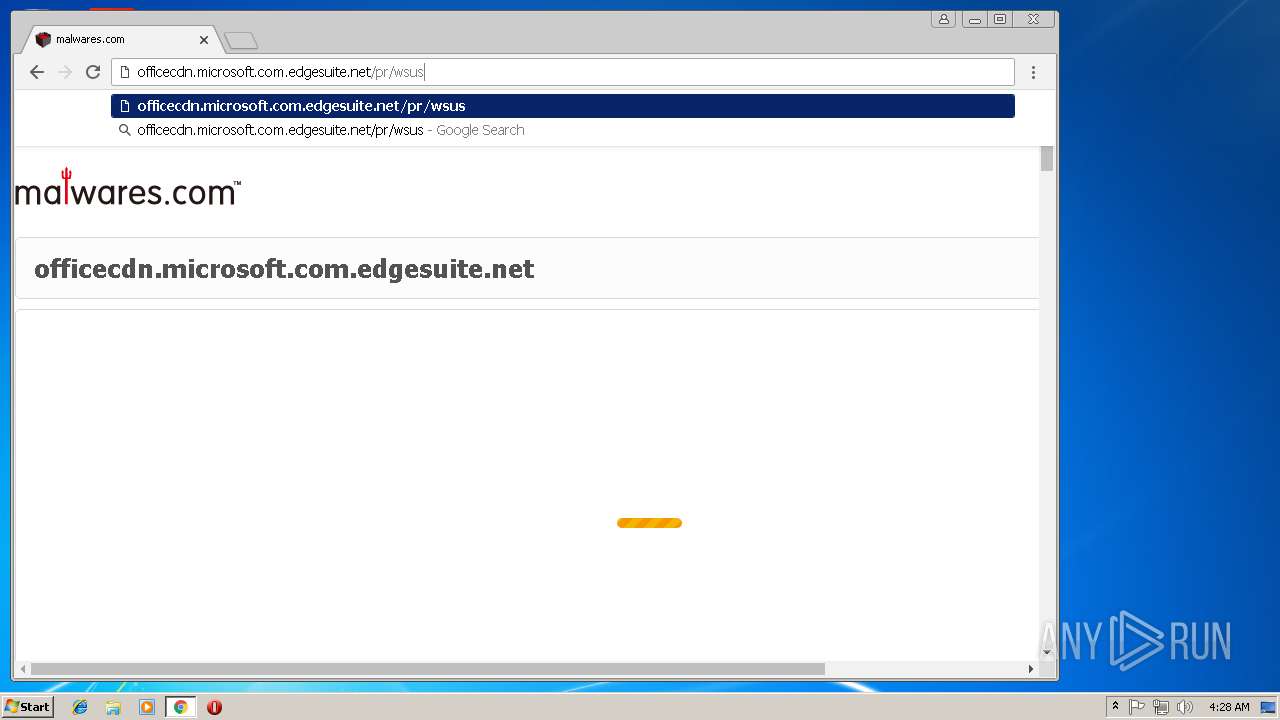Reload the current page
This screenshot has width=1280, height=720.
(x=93, y=72)
